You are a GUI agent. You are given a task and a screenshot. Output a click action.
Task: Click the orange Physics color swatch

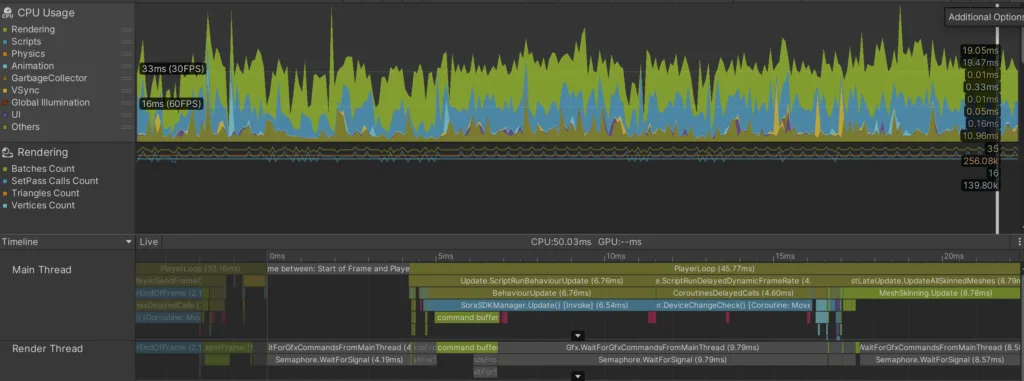point(5,54)
